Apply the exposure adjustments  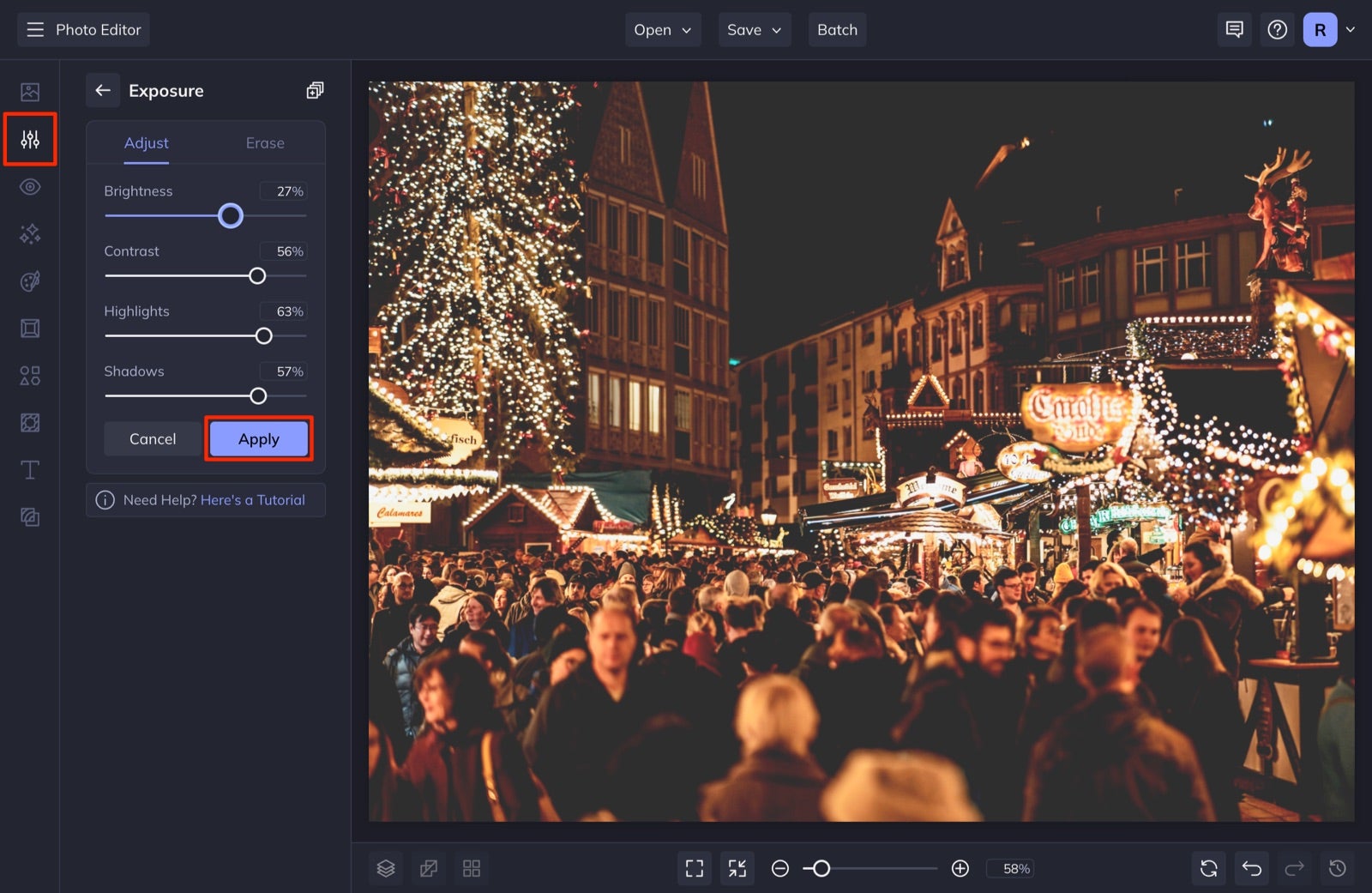click(x=258, y=438)
